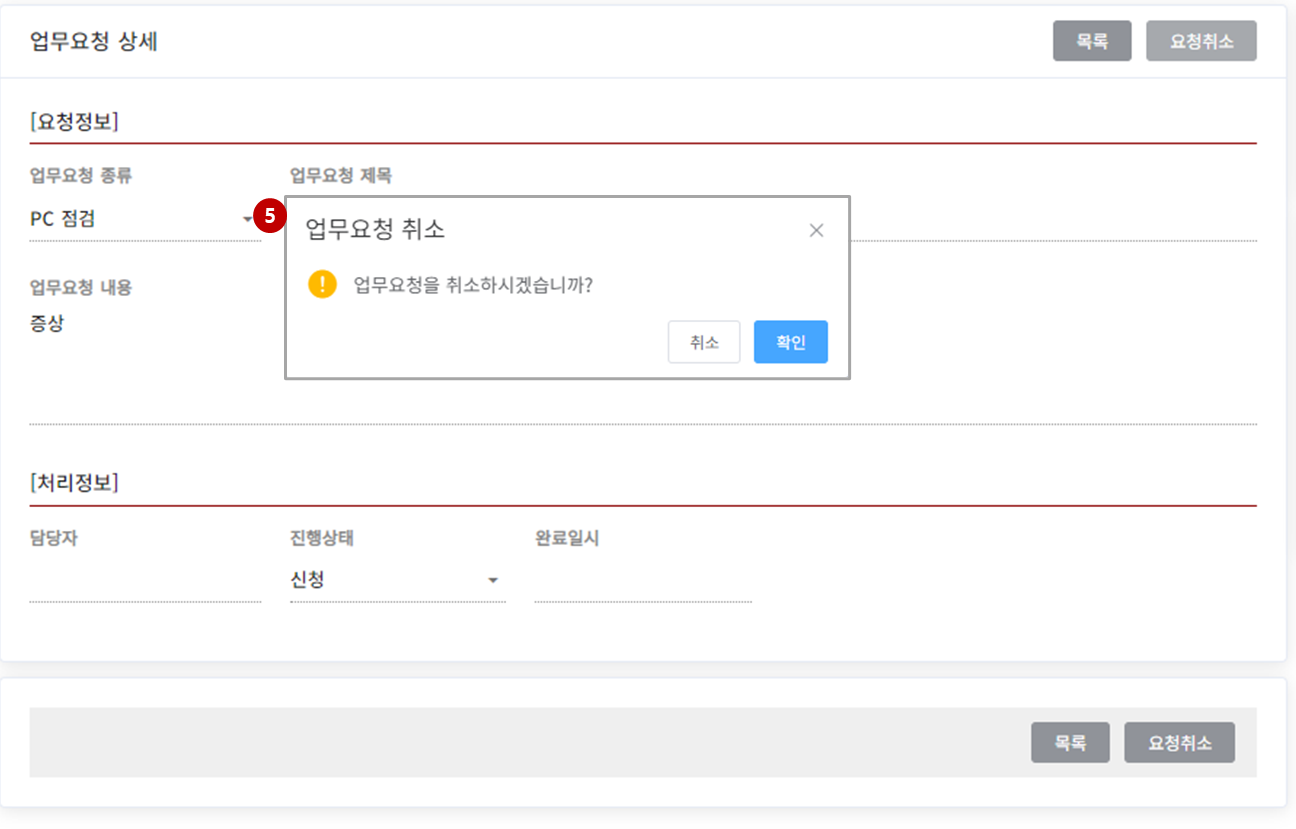Image resolution: width=1296 pixels, height=829 pixels.
Task: Open the 업무요청 종류 dropdown showing PC 점검
Action: pos(143,219)
